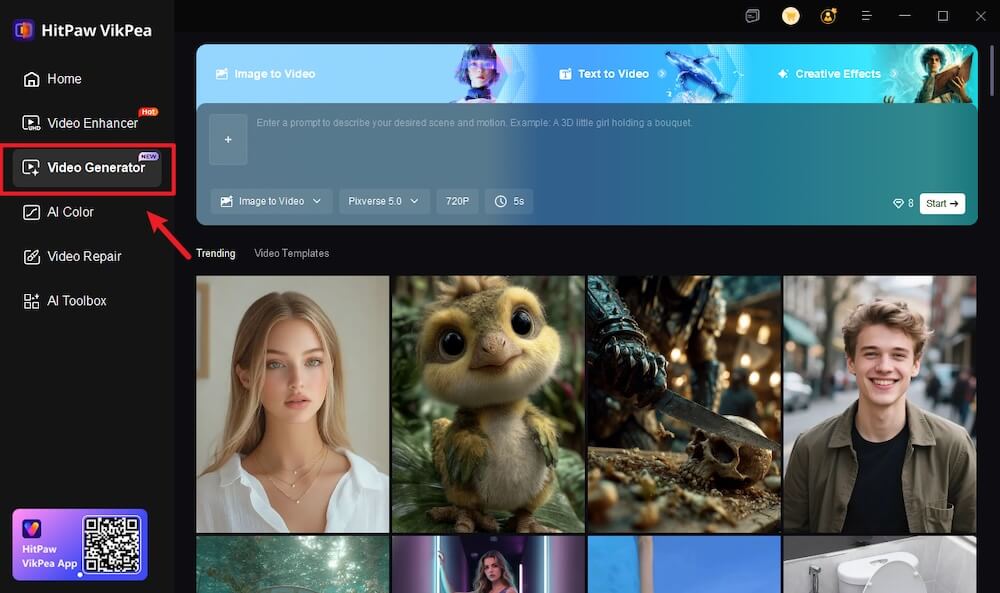This screenshot has height=593, width=1000.
Task: Click the Start button to generate video
Action: [x=941, y=203]
